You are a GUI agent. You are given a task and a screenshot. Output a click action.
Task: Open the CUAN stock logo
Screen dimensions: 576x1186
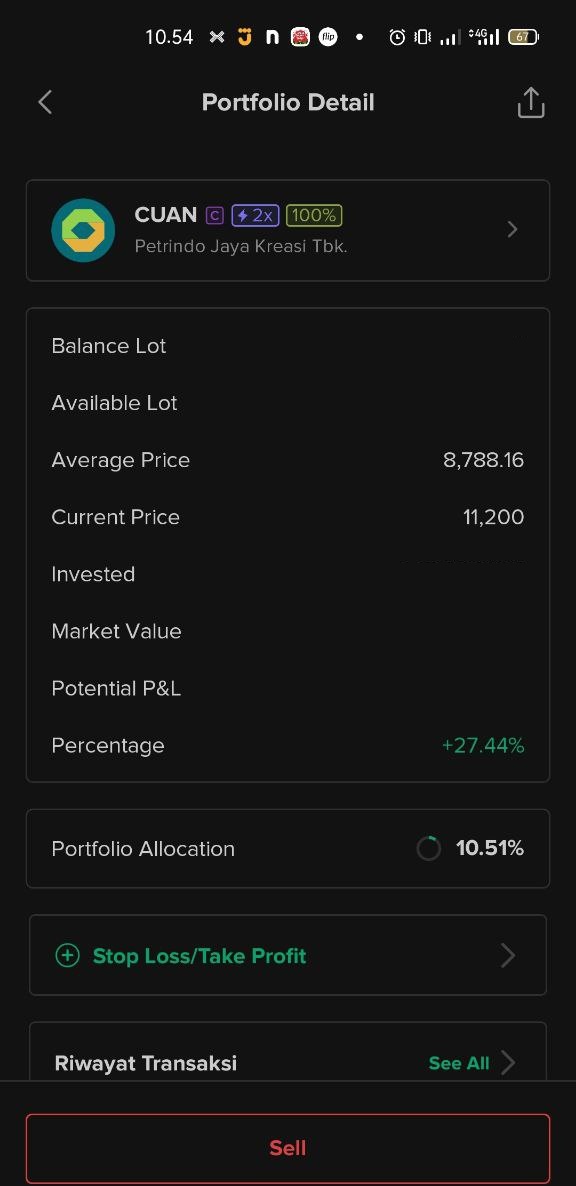point(83,230)
